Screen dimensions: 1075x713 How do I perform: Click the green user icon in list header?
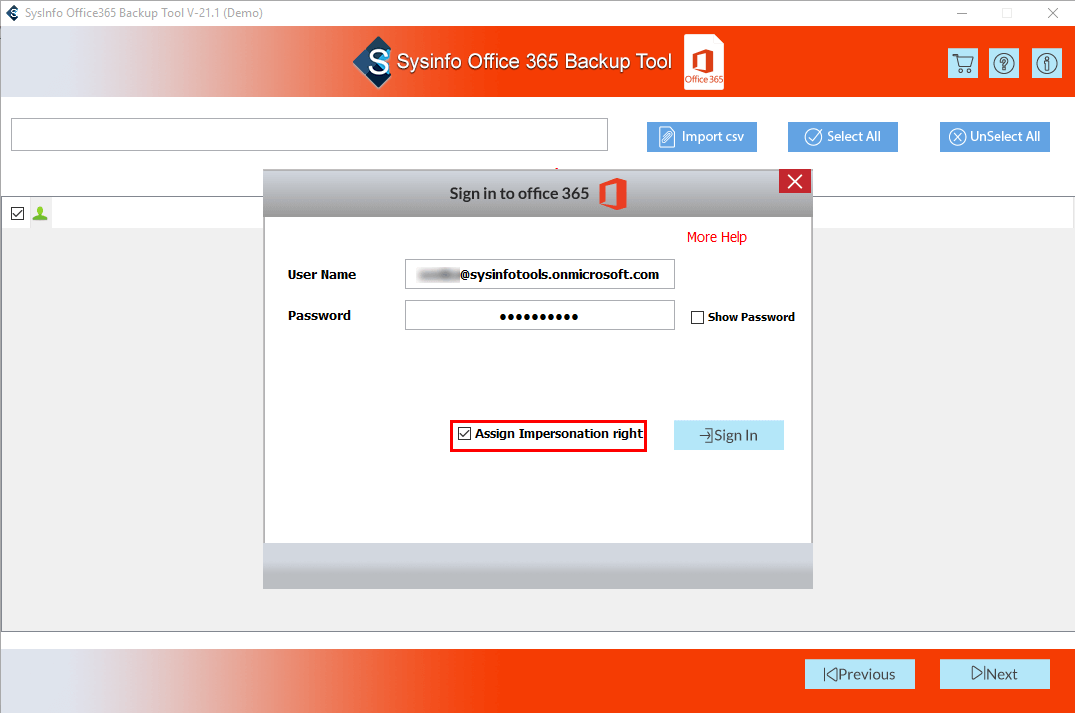point(40,214)
